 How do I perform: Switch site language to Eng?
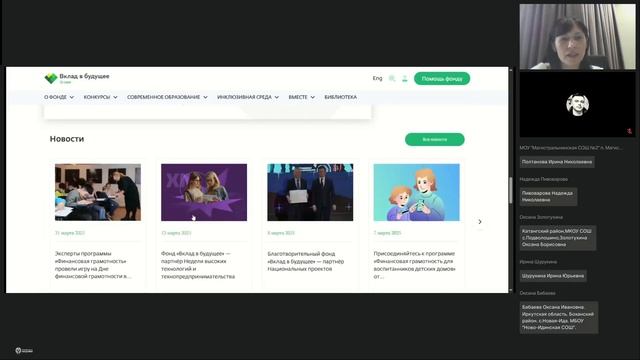[x=377, y=78]
